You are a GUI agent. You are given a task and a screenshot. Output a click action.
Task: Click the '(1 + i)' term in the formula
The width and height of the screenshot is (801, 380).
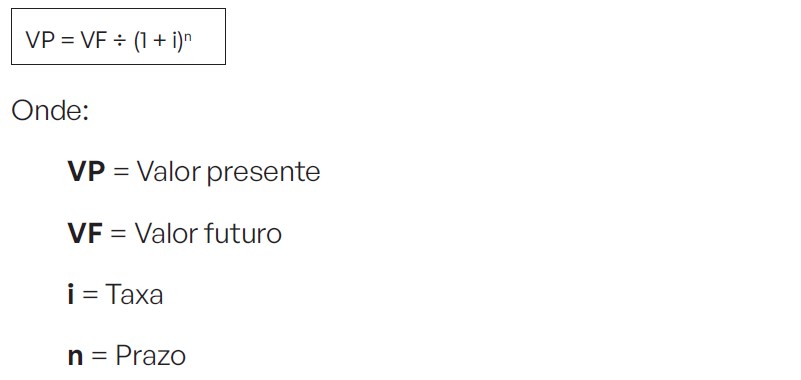click(158, 41)
